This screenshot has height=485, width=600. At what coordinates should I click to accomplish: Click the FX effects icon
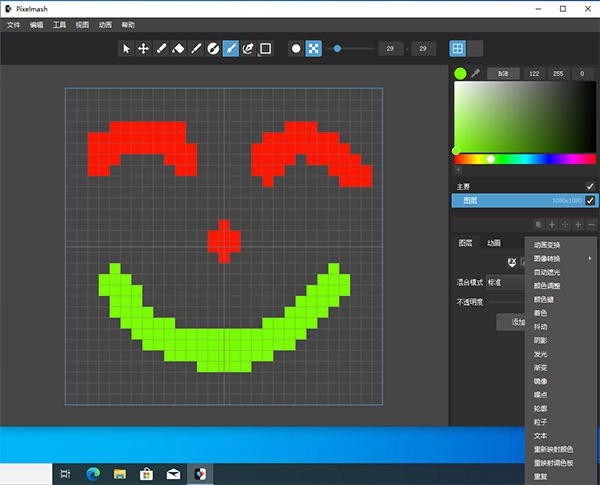[x=512, y=262]
